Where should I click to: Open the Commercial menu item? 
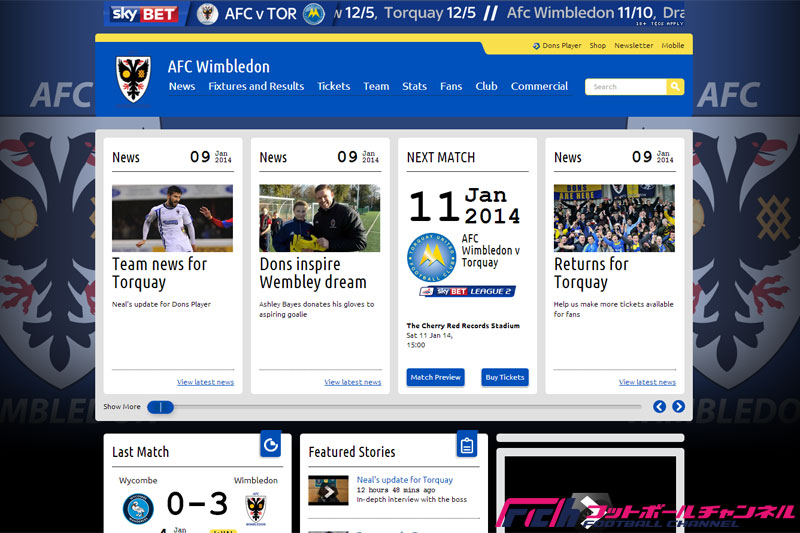(x=539, y=87)
